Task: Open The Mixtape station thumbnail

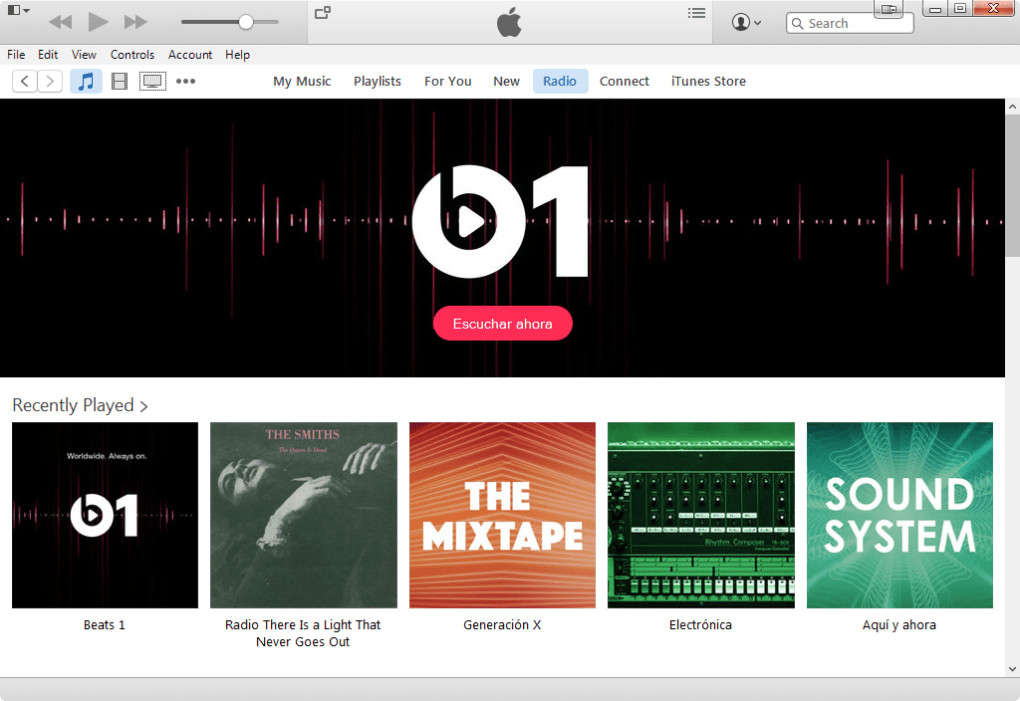Action: (x=502, y=515)
